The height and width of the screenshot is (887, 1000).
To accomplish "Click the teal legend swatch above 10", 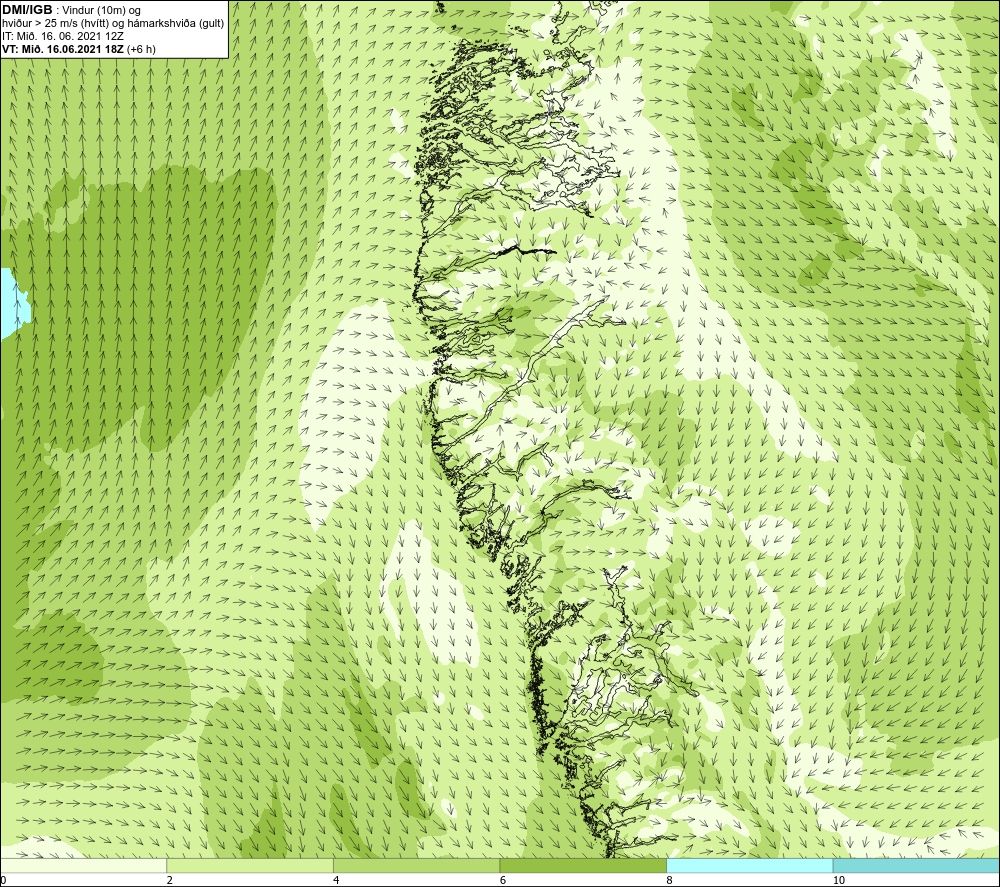I will [x=916, y=865].
